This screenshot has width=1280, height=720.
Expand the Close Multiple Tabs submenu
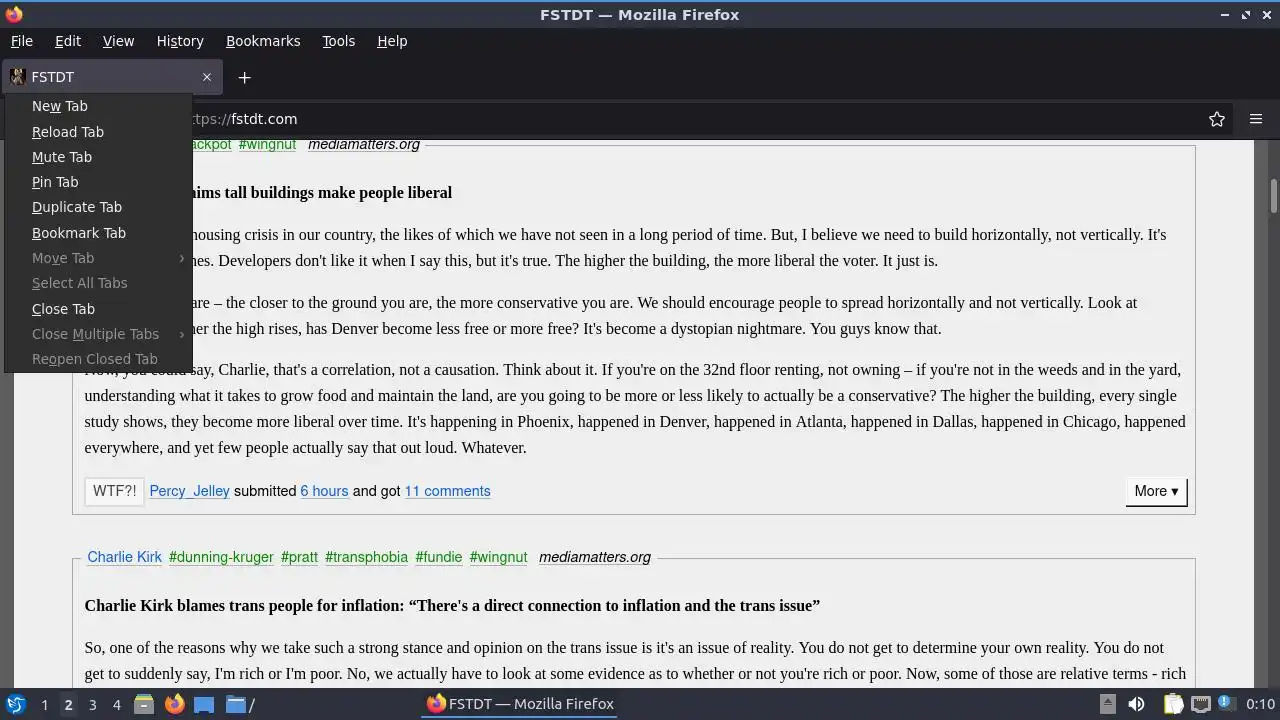(x=98, y=334)
